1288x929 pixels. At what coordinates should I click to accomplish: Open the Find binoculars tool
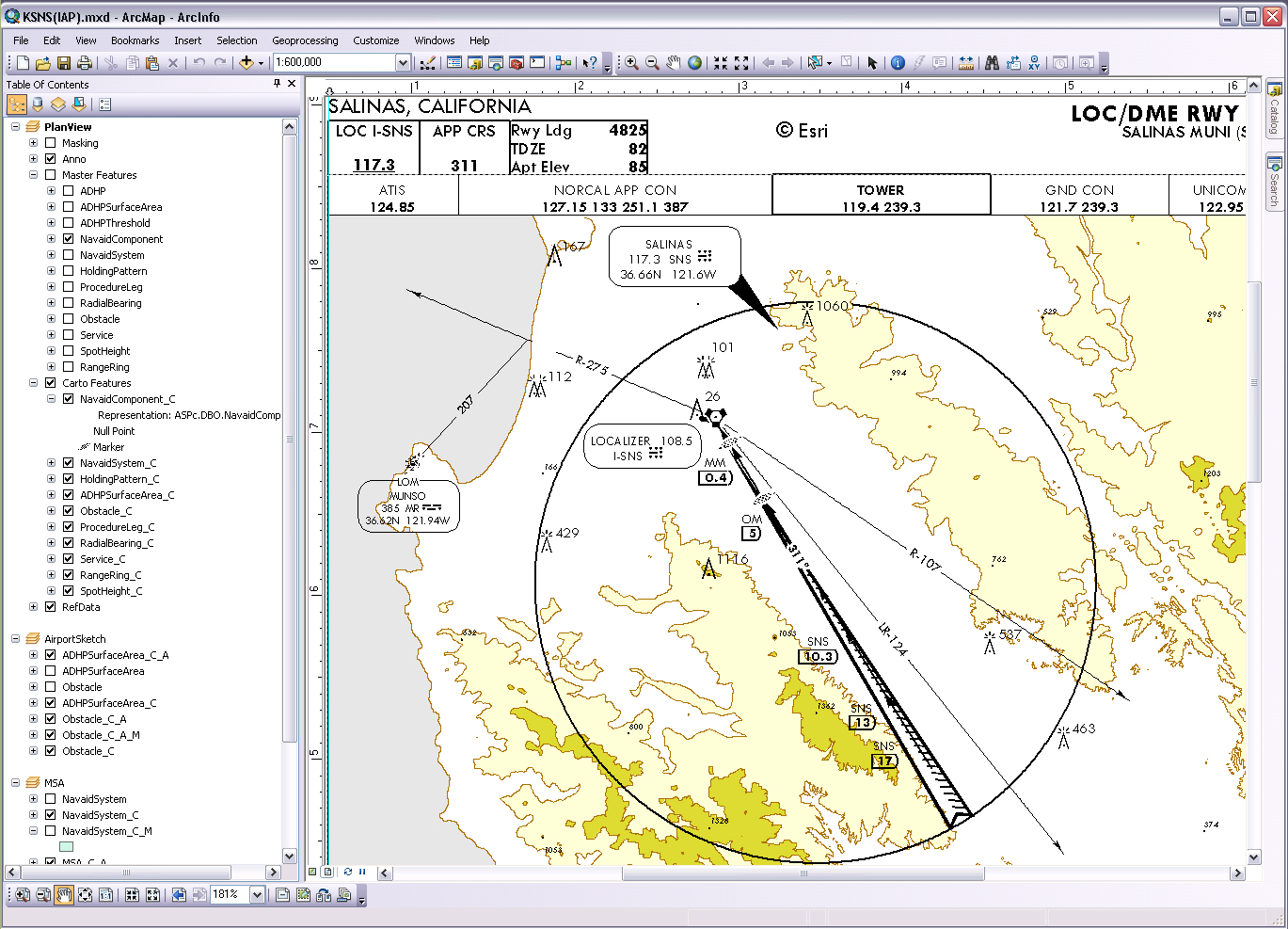point(992,63)
